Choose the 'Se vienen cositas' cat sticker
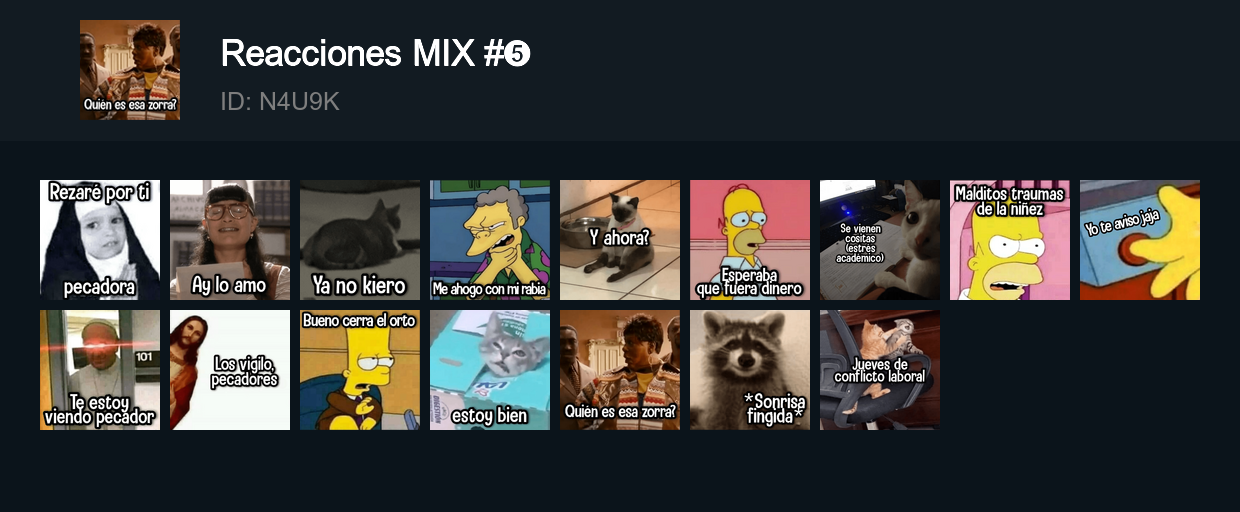This screenshot has height=512, width=1240. 880,240
